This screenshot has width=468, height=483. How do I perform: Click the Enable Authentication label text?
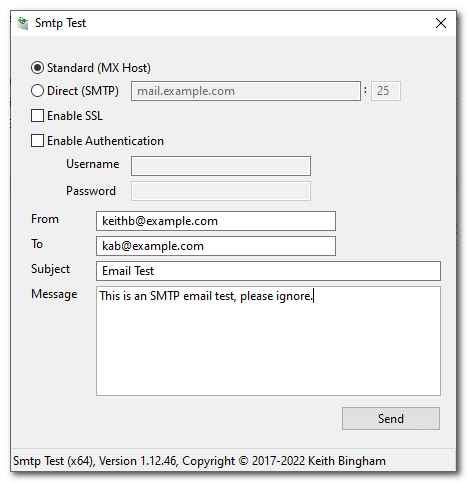(x=105, y=141)
